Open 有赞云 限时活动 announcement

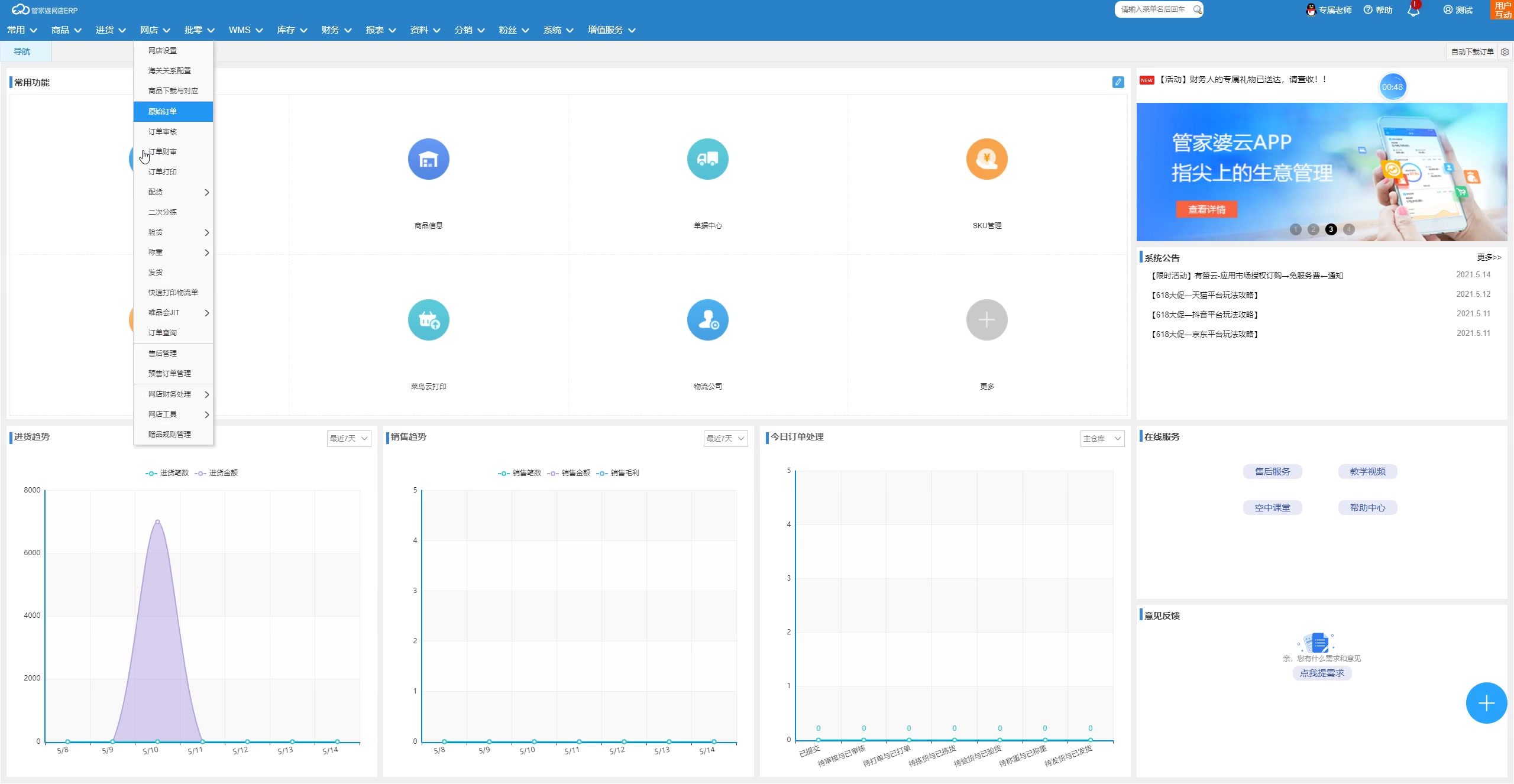point(1247,276)
